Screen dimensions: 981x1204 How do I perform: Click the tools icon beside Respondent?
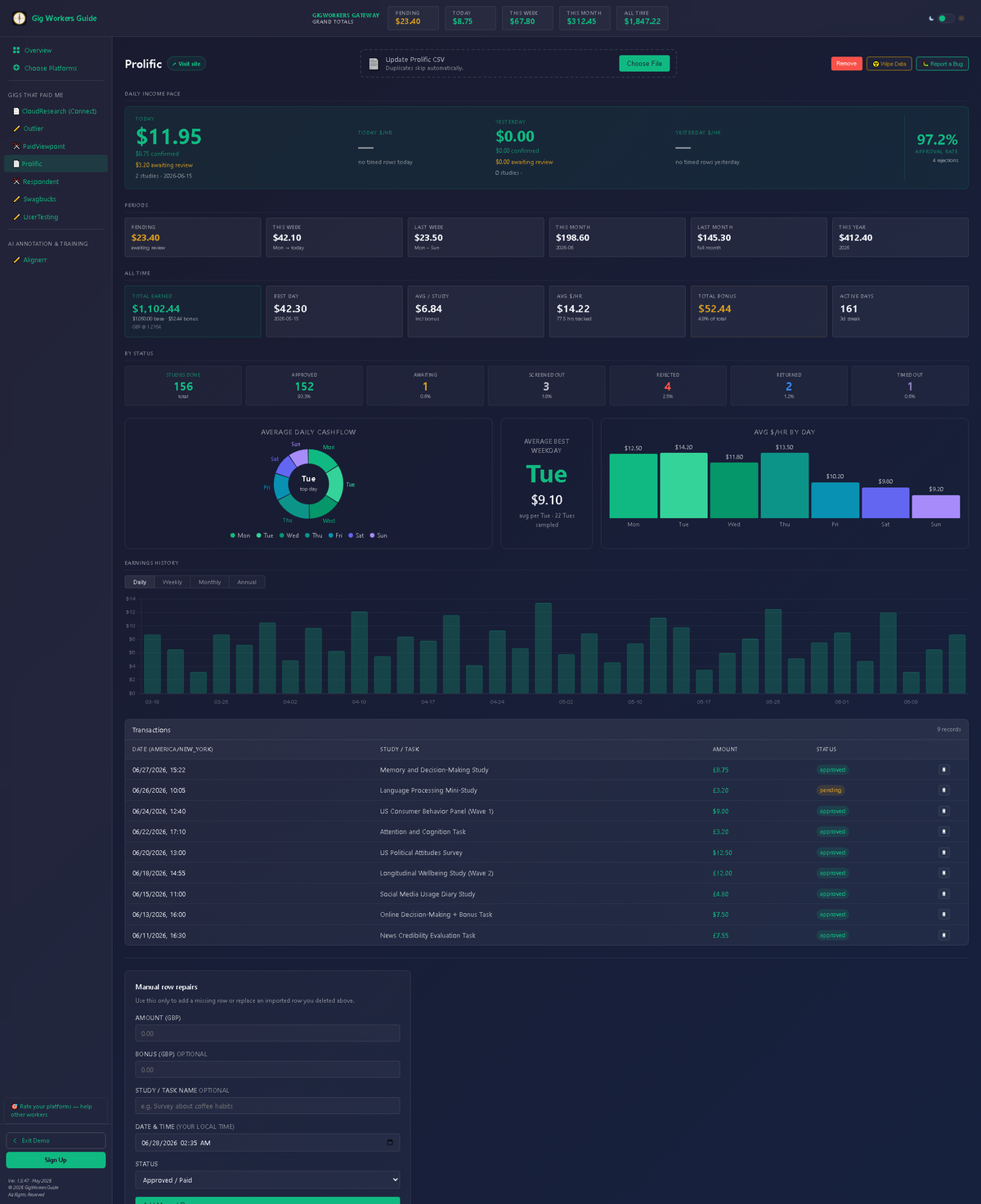[16, 181]
